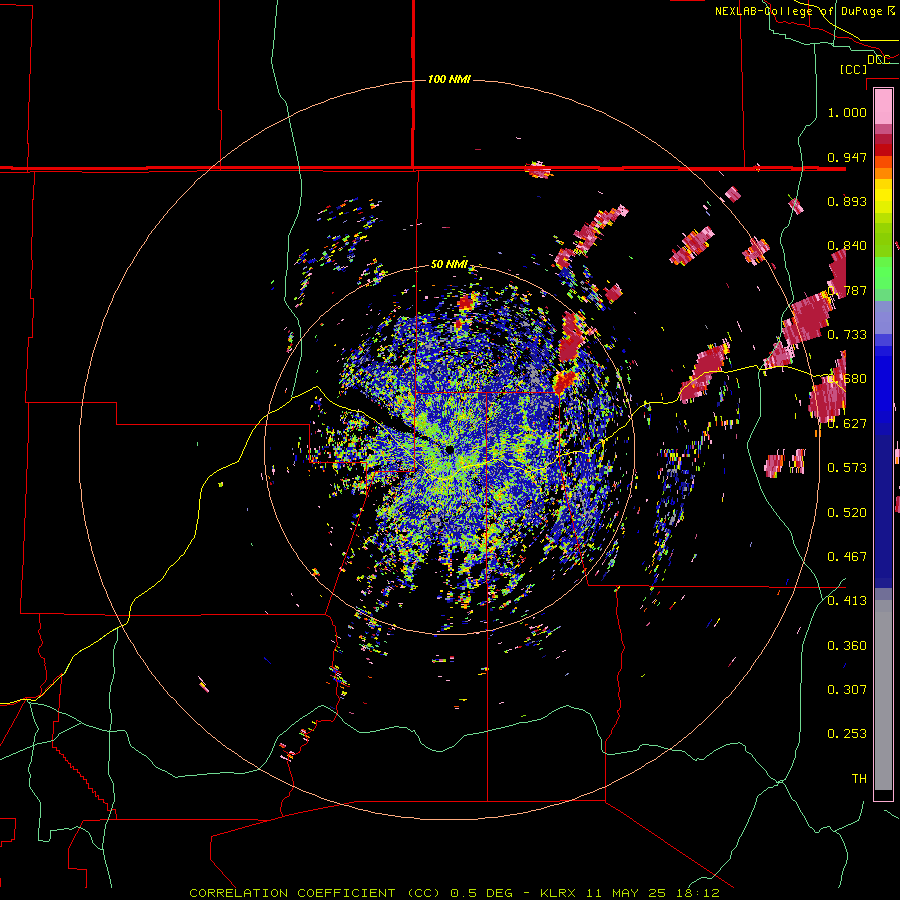Select the 100 NMI range ring label
This screenshot has width=900, height=900.
coord(449,79)
